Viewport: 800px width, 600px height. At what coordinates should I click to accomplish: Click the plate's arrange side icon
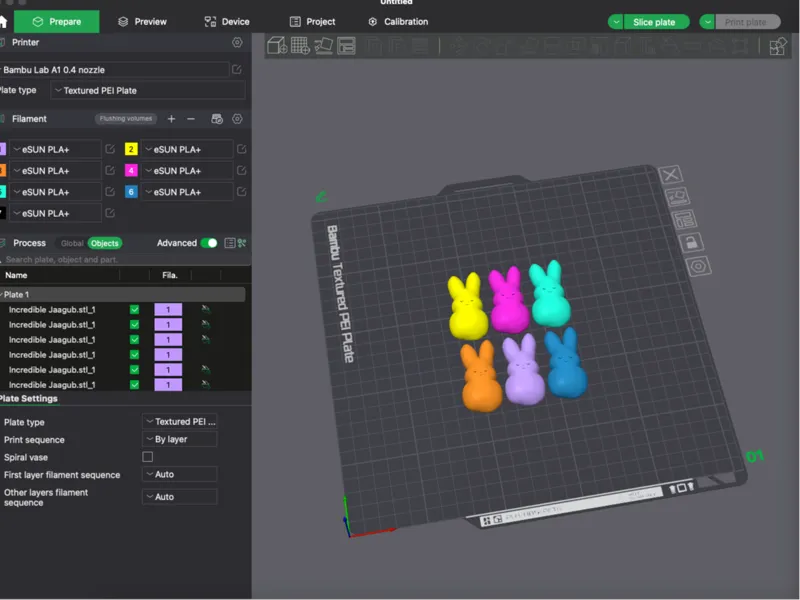[684, 219]
